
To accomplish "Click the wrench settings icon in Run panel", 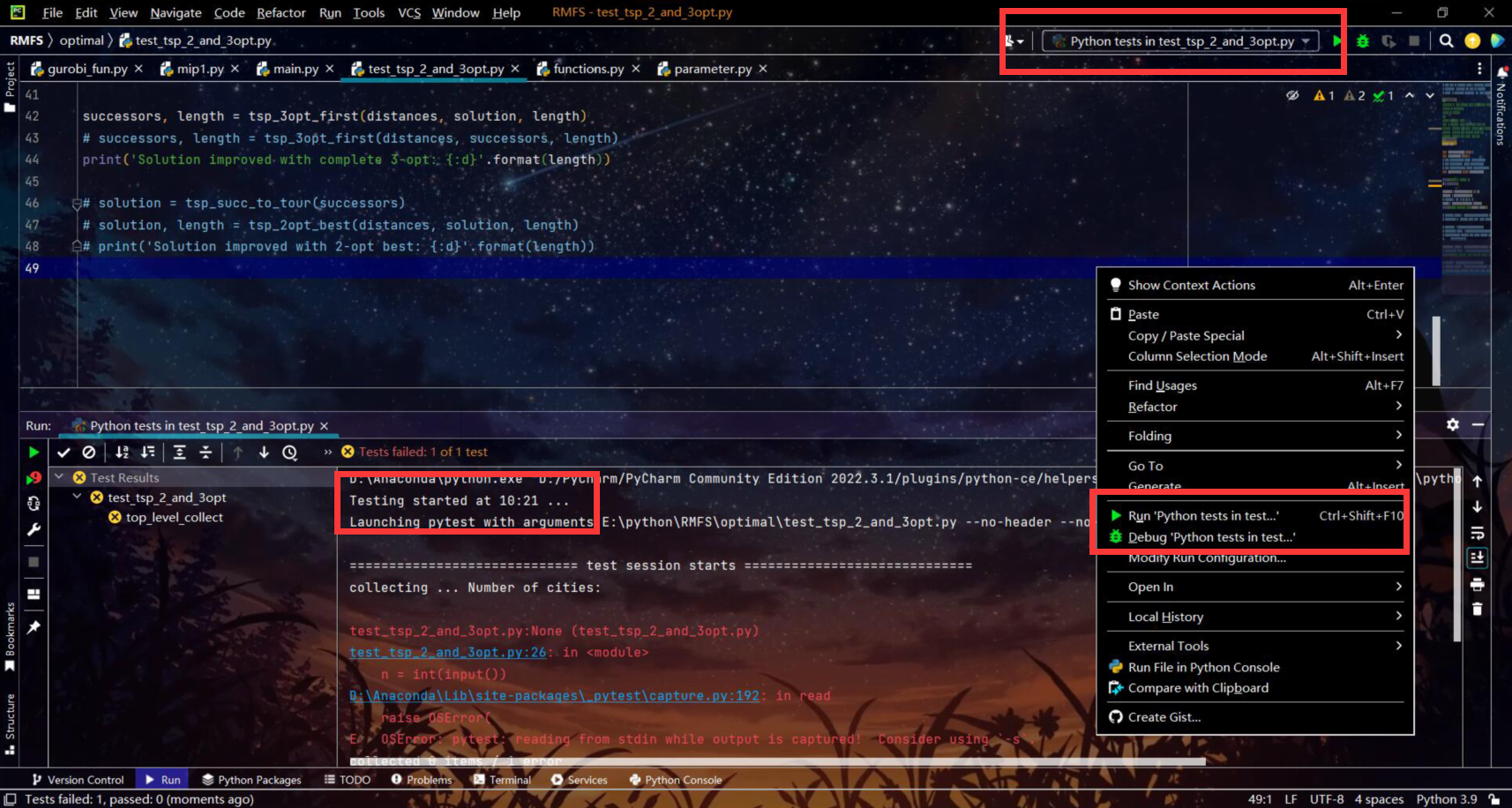I will click(x=34, y=530).
